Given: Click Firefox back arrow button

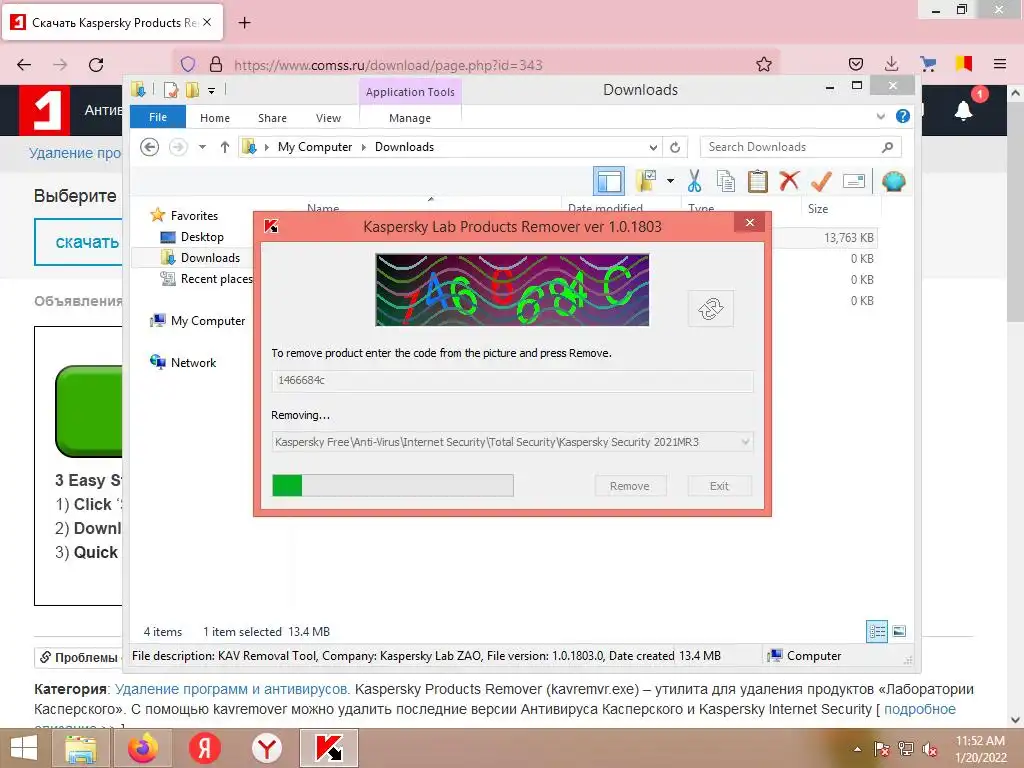Looking at the screenshot, I should (x=24, y=65).
